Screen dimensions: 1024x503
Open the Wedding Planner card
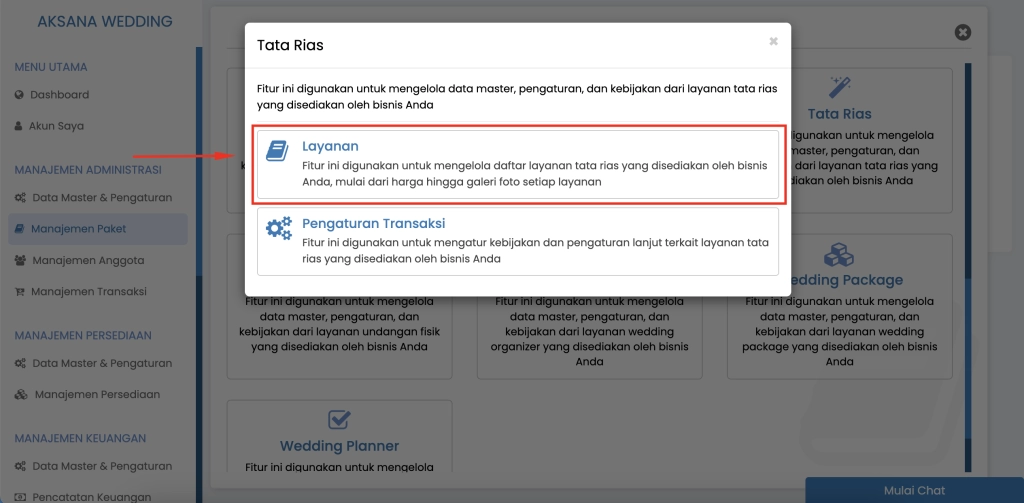[339, 436]
